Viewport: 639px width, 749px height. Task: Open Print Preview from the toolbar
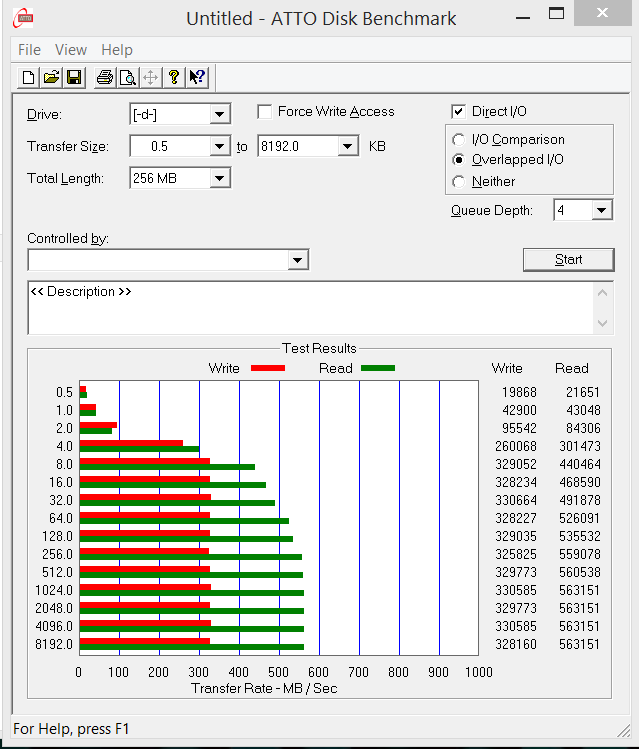[127, 77]
